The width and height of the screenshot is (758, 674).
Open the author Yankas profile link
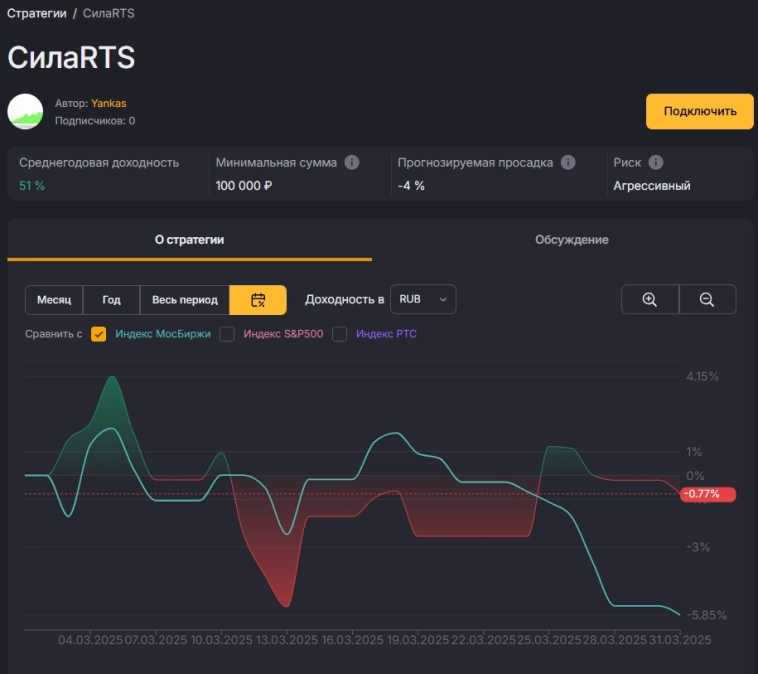(x=108, y=103)
